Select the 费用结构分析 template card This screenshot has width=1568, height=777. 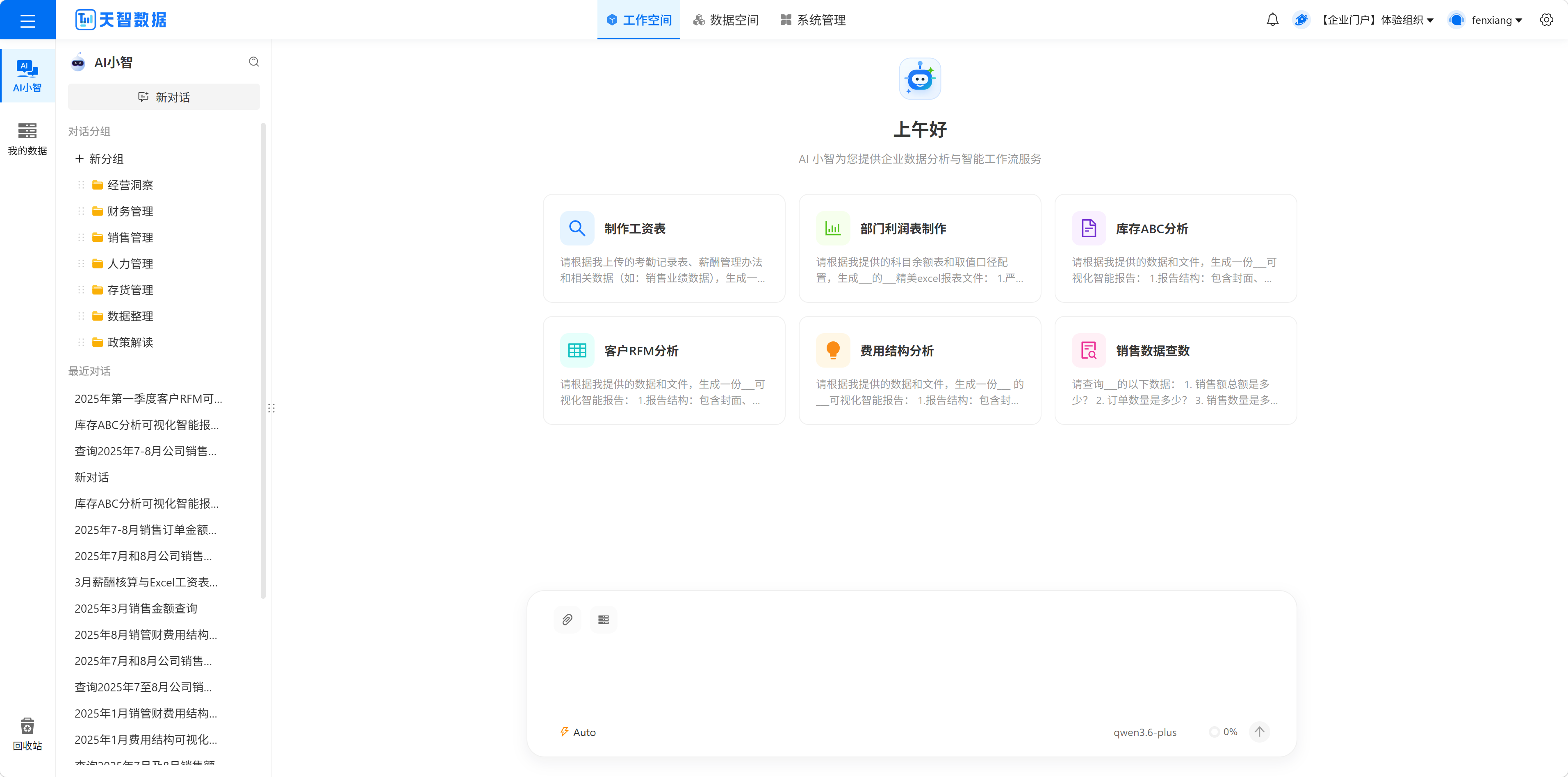pos(919,370)
